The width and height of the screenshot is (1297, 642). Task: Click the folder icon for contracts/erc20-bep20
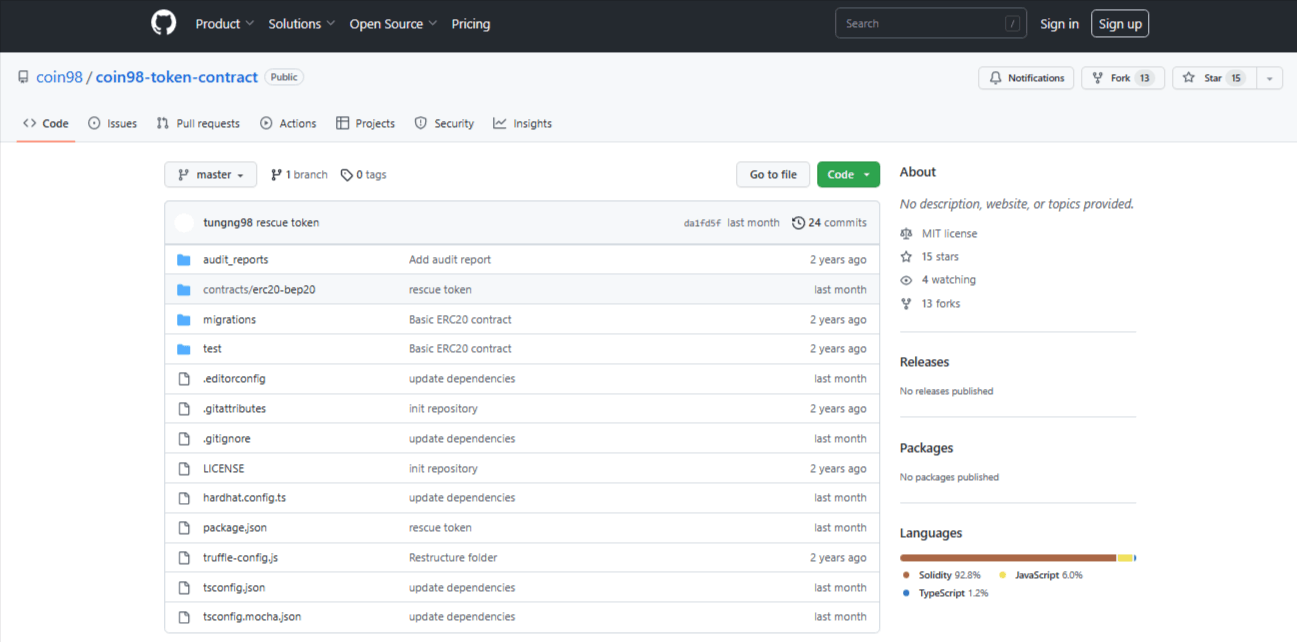(184, 290)
